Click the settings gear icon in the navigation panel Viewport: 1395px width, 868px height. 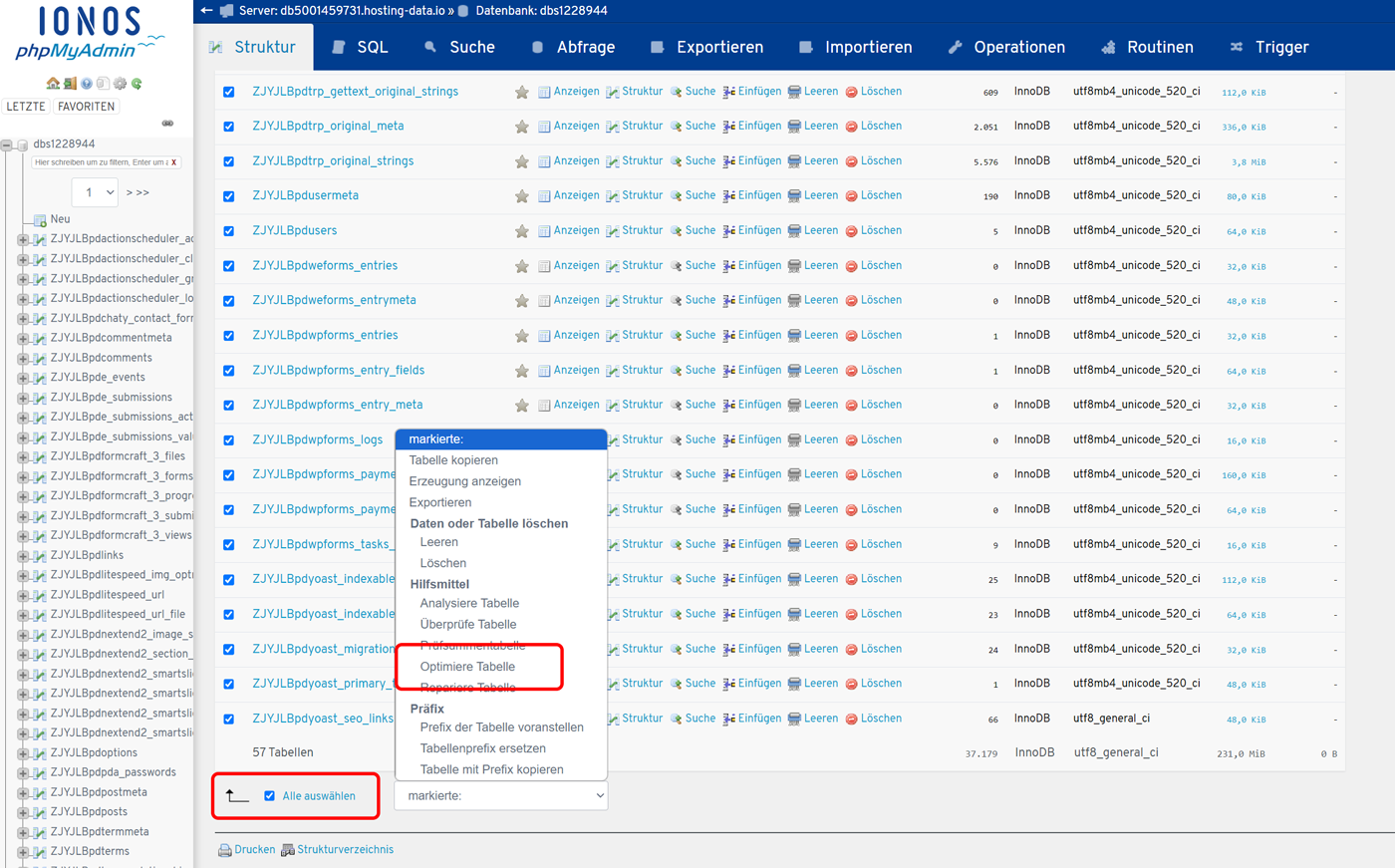(120, 84)
